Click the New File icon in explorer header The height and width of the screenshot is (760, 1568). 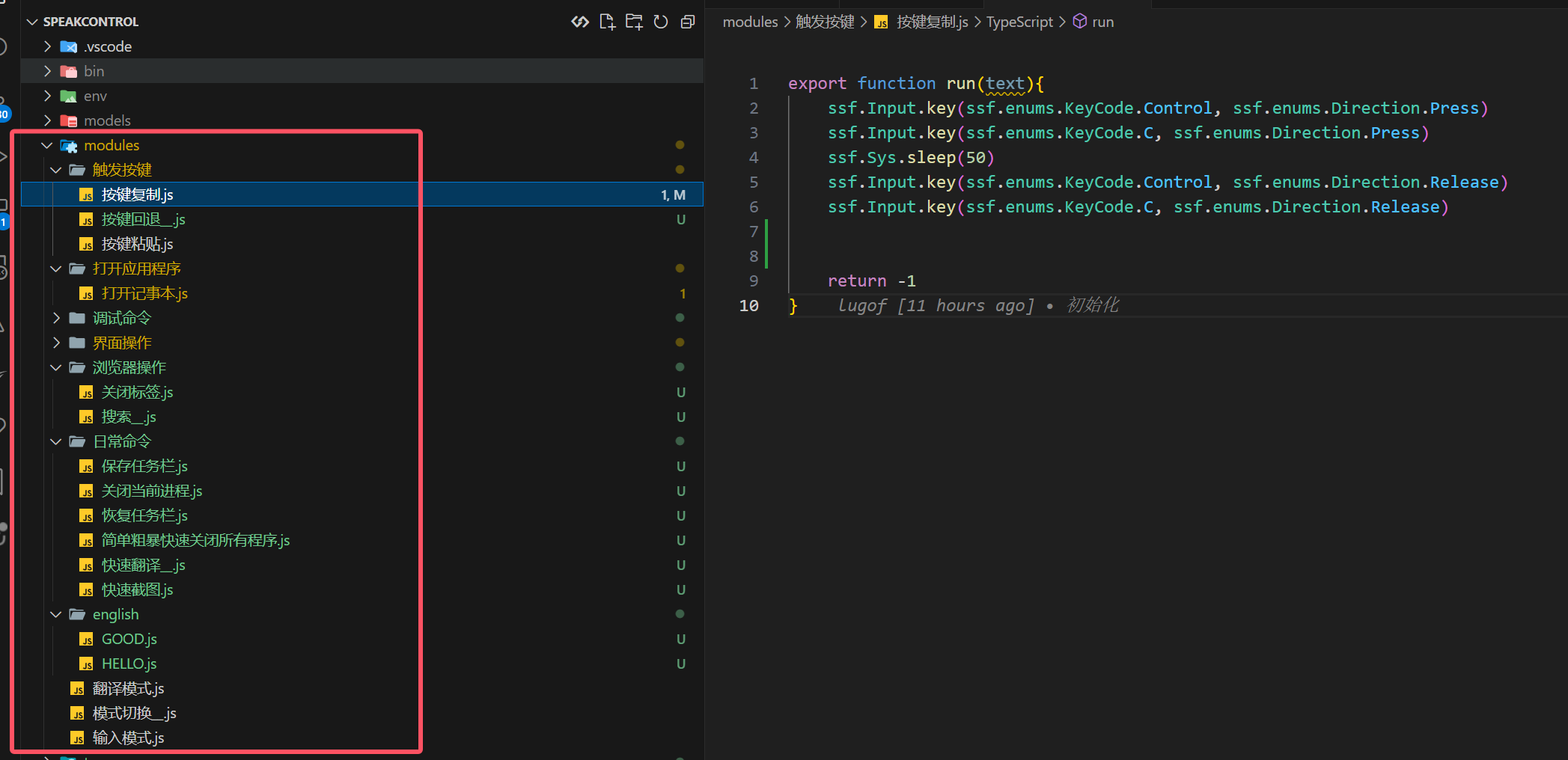click(x=607, y=22)
